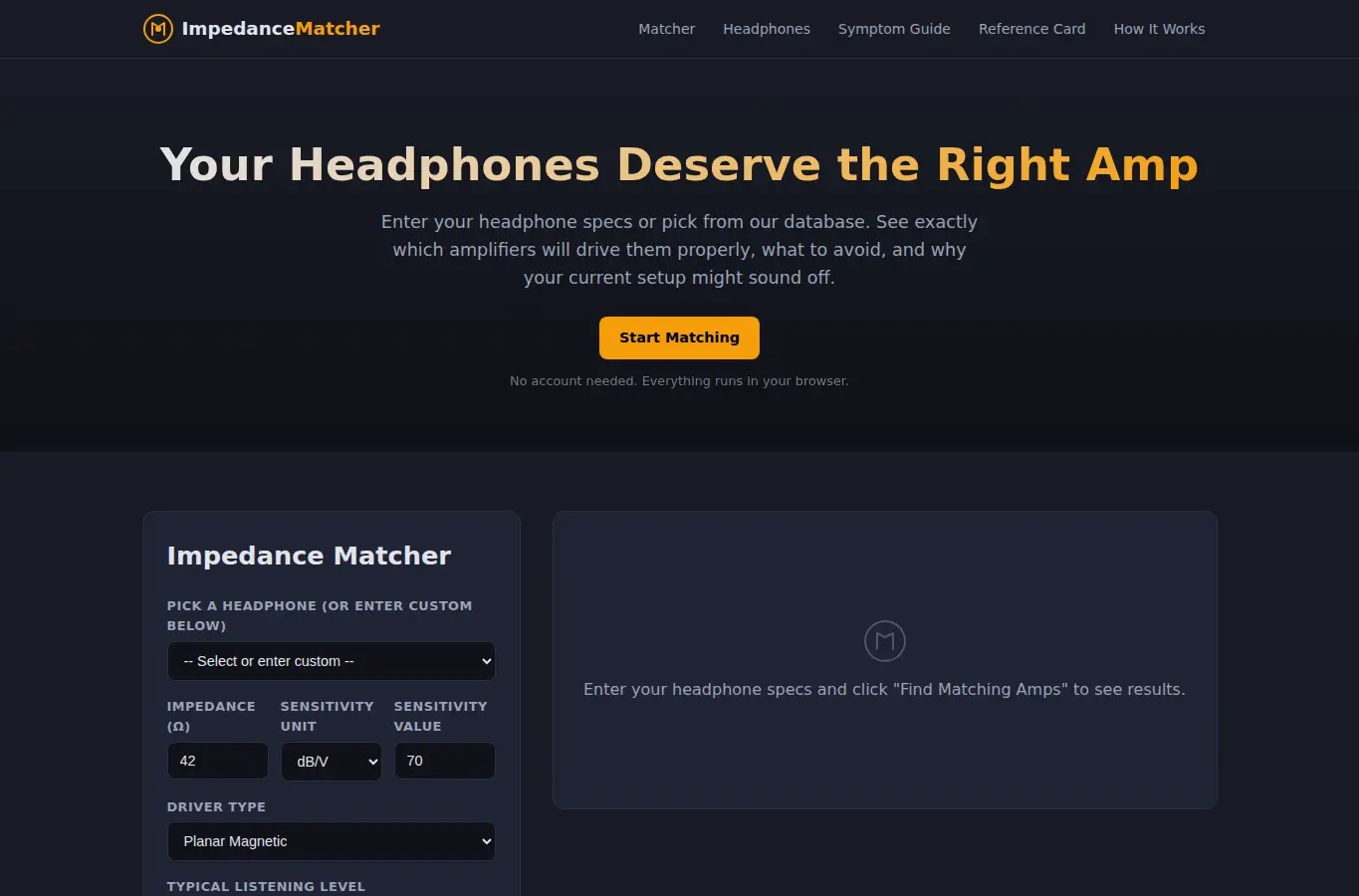Click the 'Sensitivity Value' label
The height and width of the screenshot is (896, 1359).
point(440,716)
